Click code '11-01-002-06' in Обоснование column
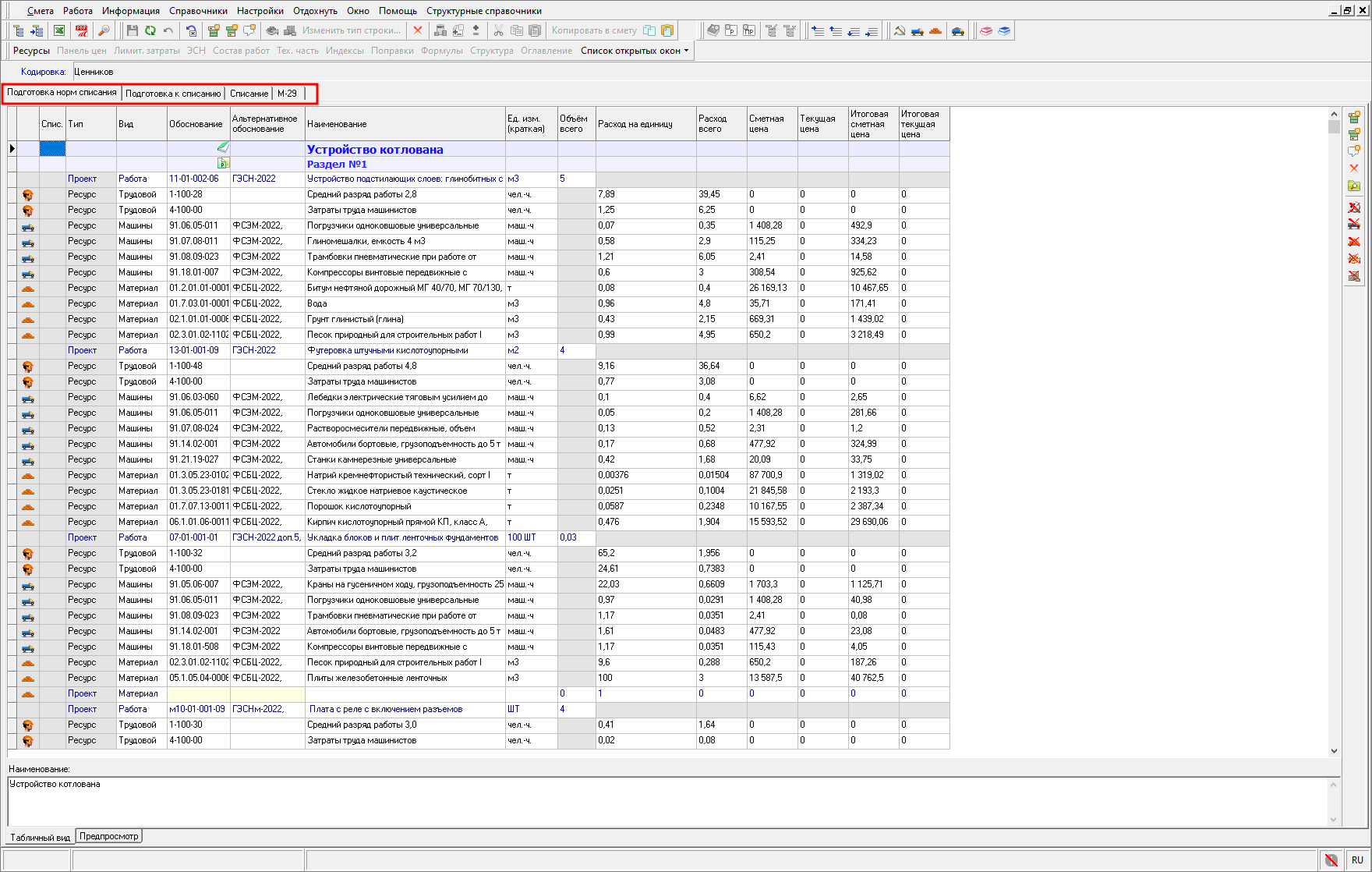This screenshot has width=1372, height=872. (194, 179)
